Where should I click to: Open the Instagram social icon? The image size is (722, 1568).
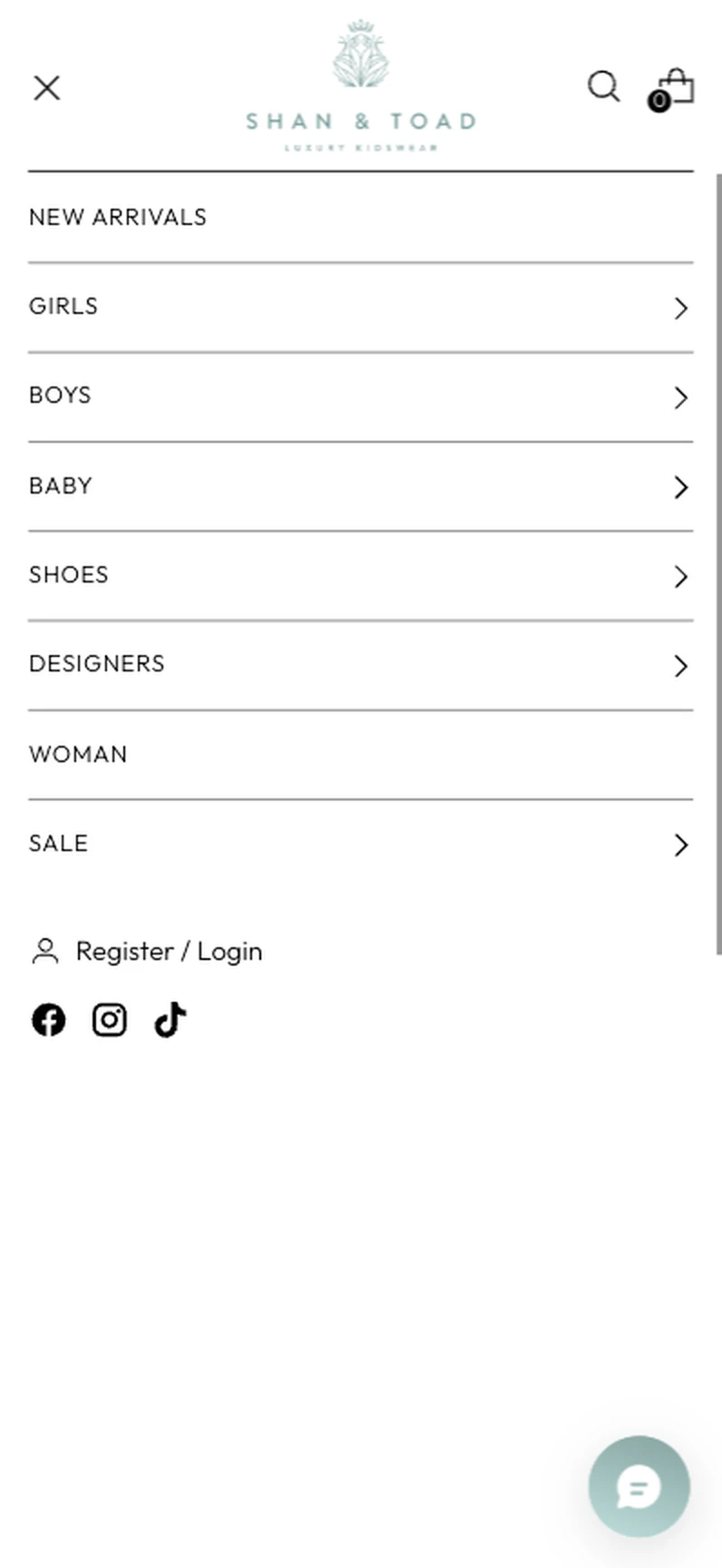109,1020
